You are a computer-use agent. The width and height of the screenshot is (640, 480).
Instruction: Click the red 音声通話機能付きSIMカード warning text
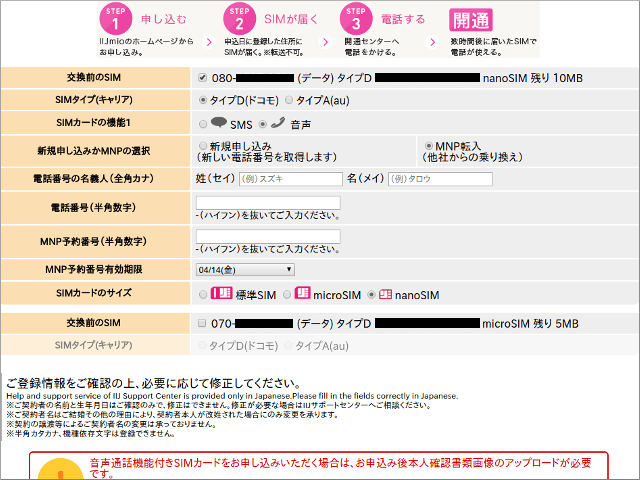[x=340, y=468]
